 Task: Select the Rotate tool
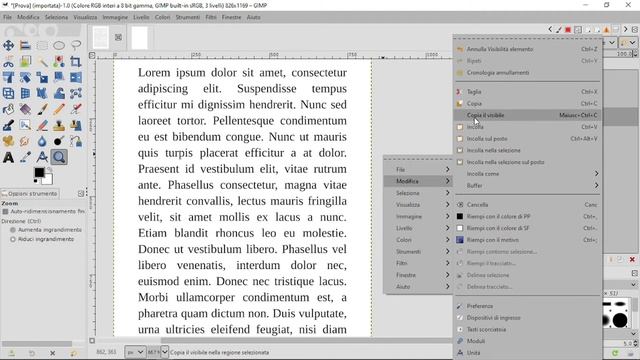tap(25, 78)
